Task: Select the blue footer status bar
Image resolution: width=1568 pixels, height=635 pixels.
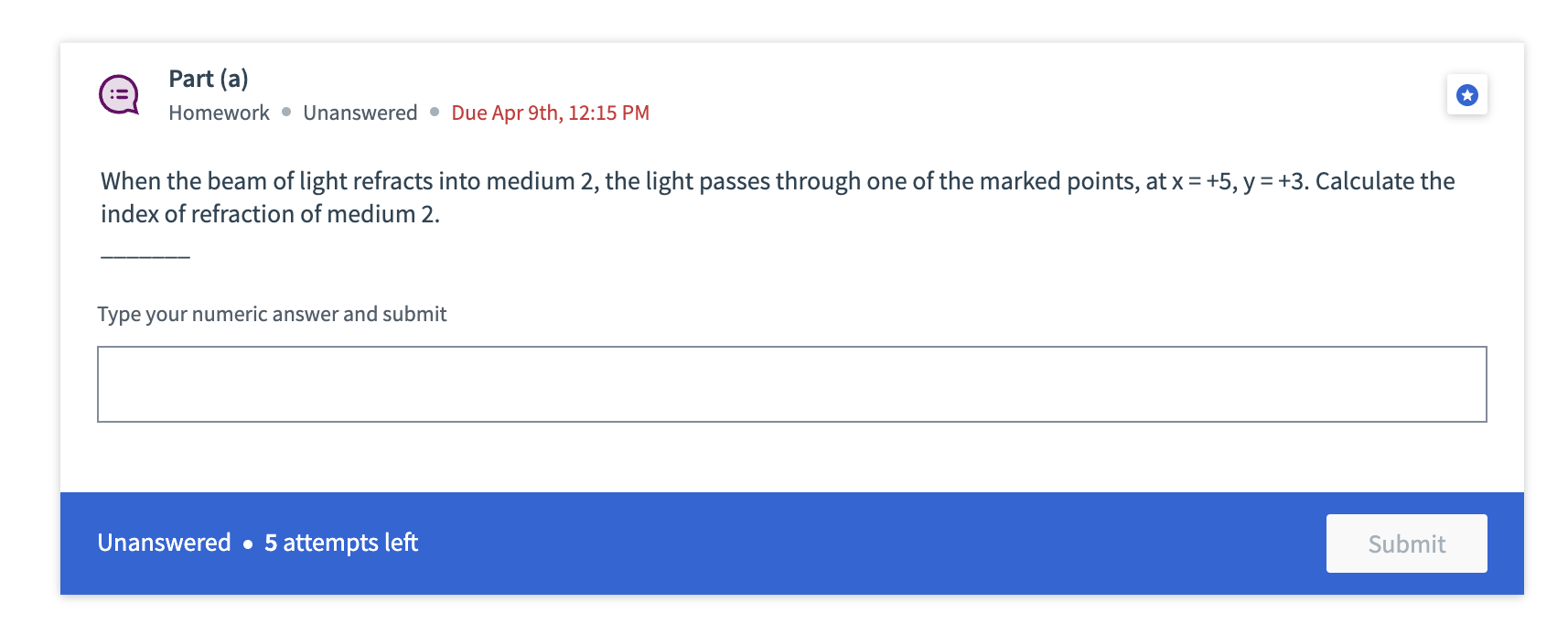Action: [x=784, y=543]
